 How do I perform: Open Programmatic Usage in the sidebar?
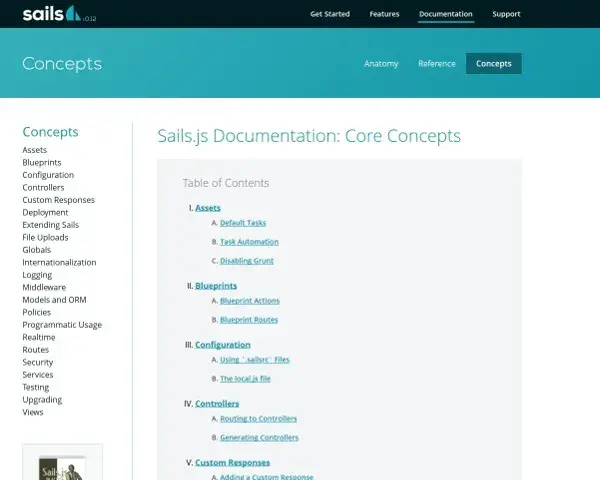tap(62, 325)
